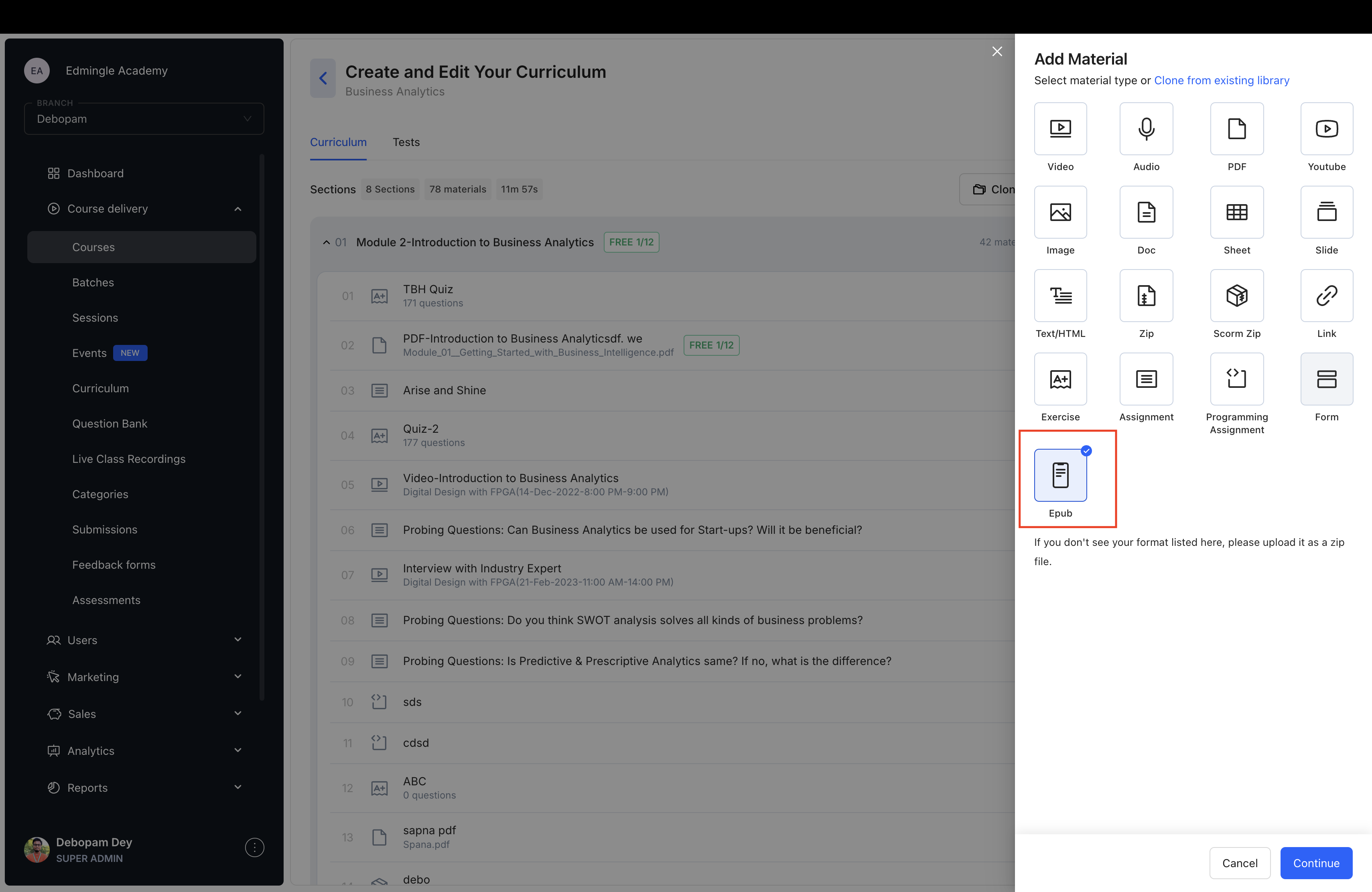Open the Video-Introduction to Business Analytics row
The height and width of the screenshot is (892, 1372).
coord(672,485)
